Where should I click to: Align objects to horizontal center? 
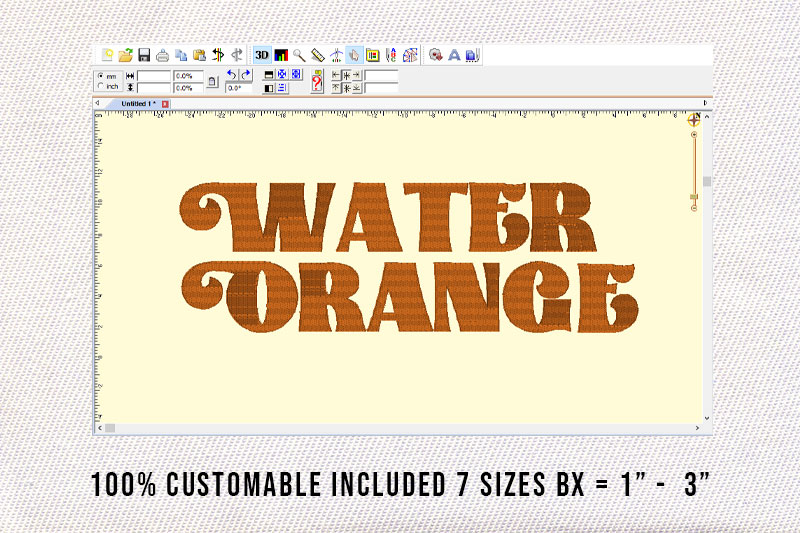pos(346,75)
